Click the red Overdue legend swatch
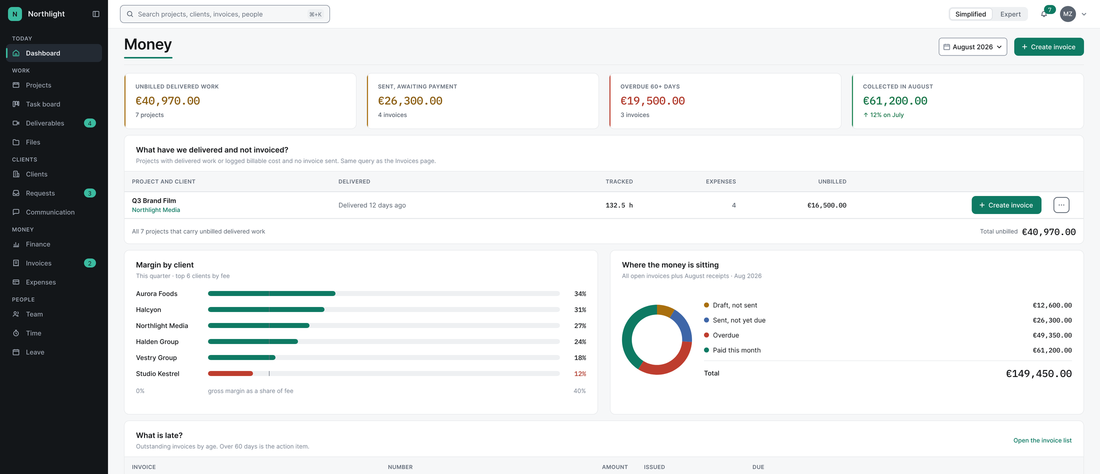 click(x=706, y=335)
